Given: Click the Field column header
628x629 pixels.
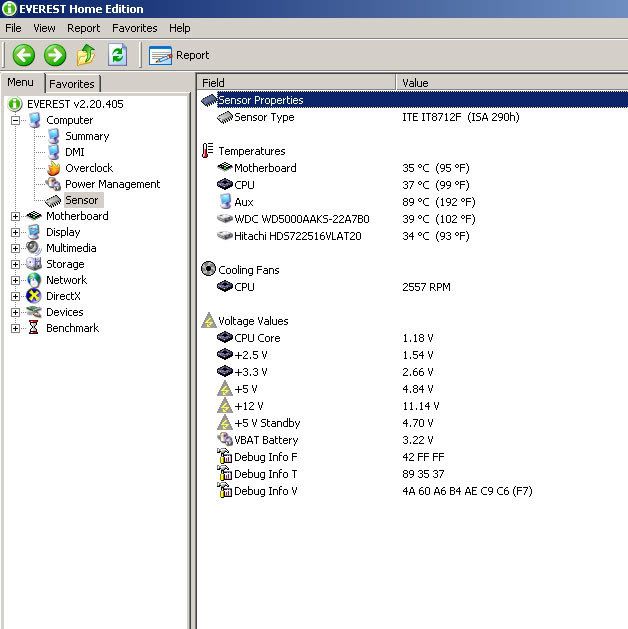Looking at the screenshot, I should click(x=296, y=83).
